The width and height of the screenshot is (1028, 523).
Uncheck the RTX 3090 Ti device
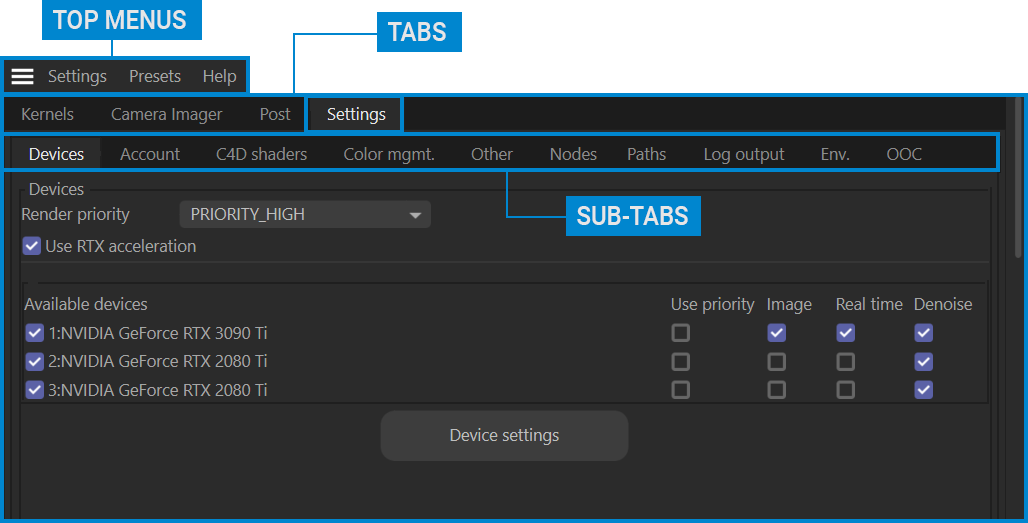point(34,333)
